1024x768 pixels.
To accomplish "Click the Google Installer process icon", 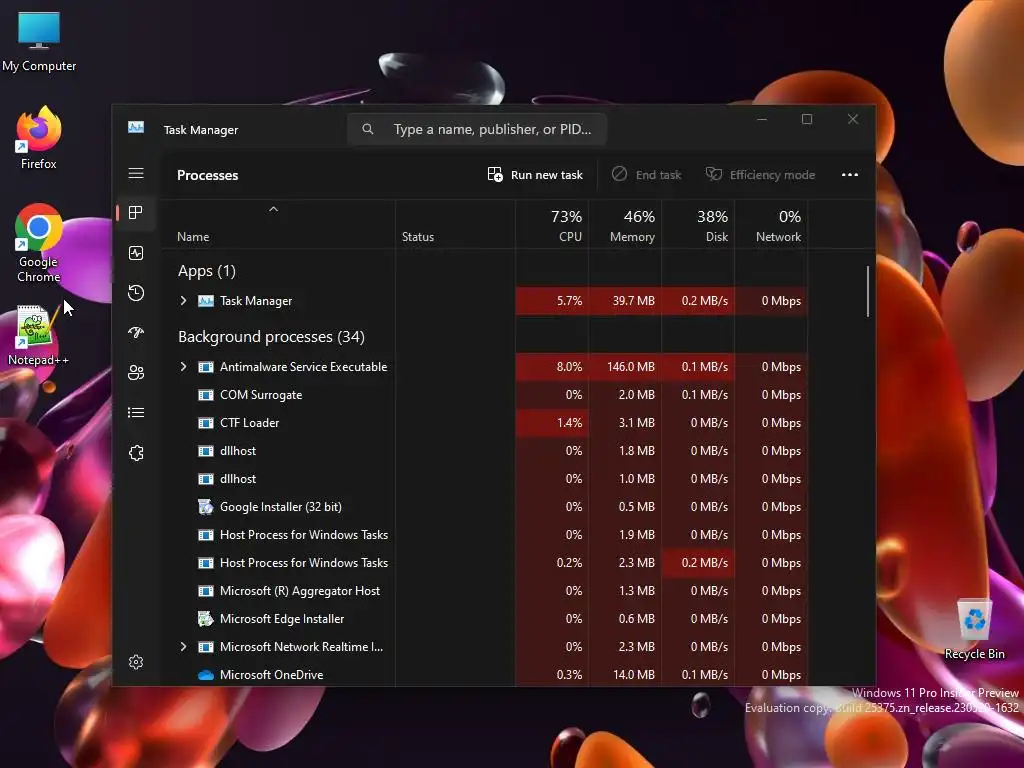I will [206, 507].
